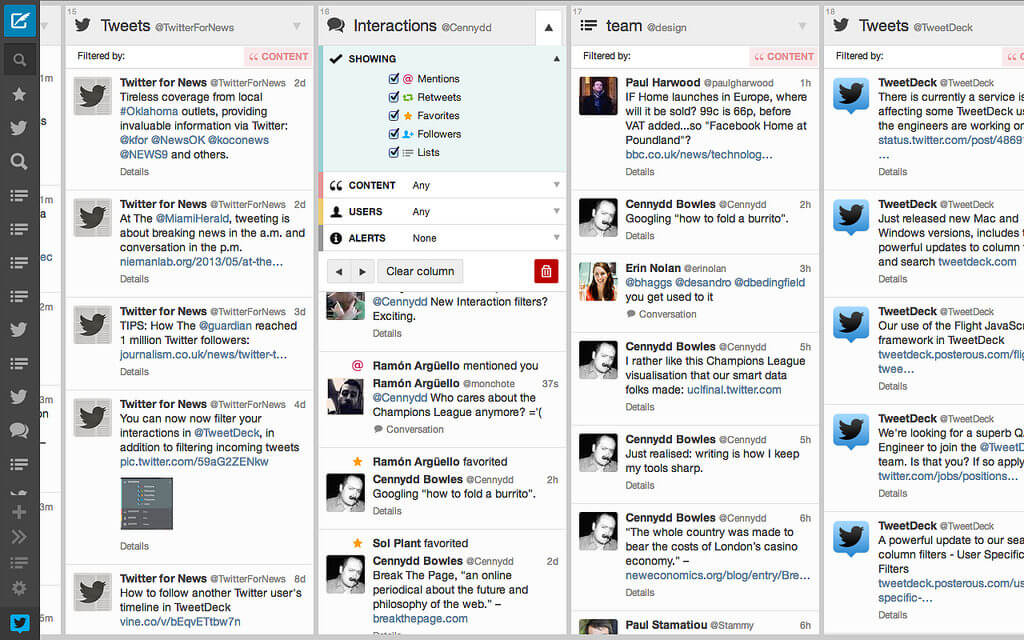The width and height of the screenshot is (1024, 640).
Task: Open the pic.twitter.com/59aG2ZENkw link
Action: pos(194,462)
